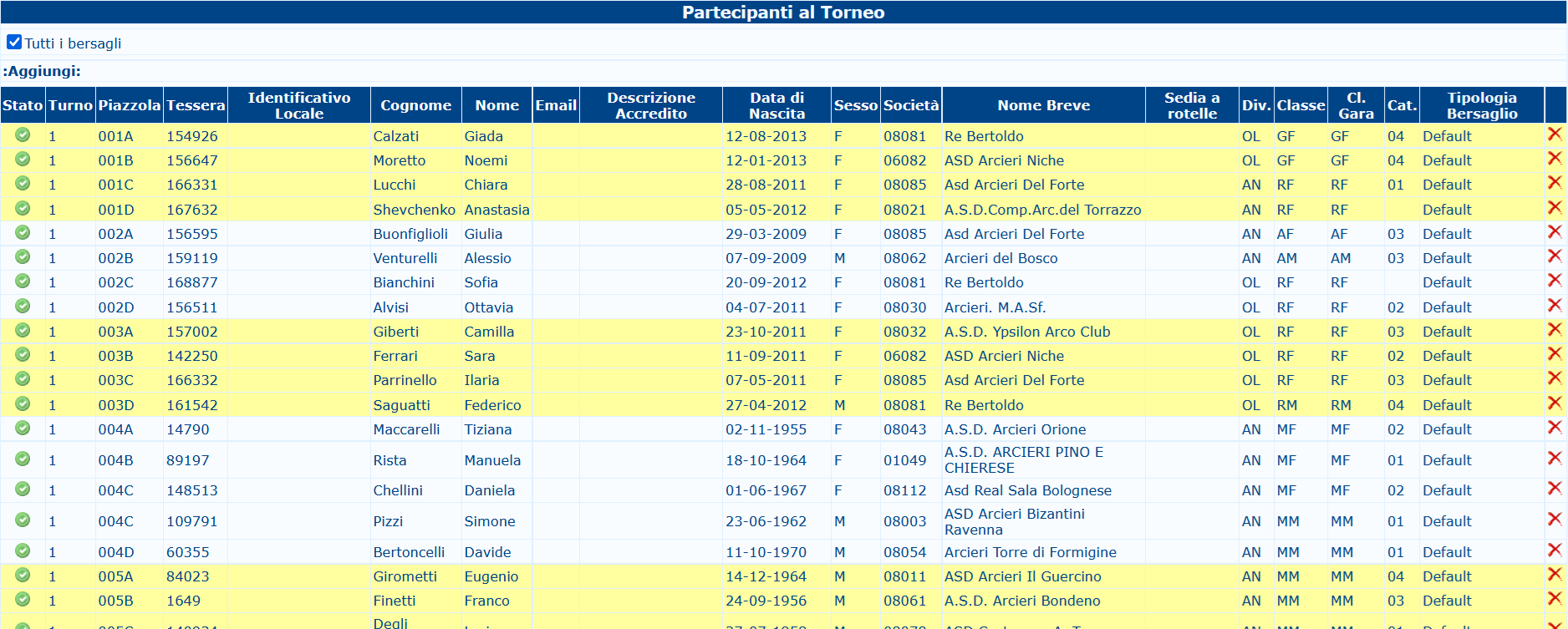Toggle the green status icon of Lucchi
This screenshot has width=1568, height=629.
23,183
